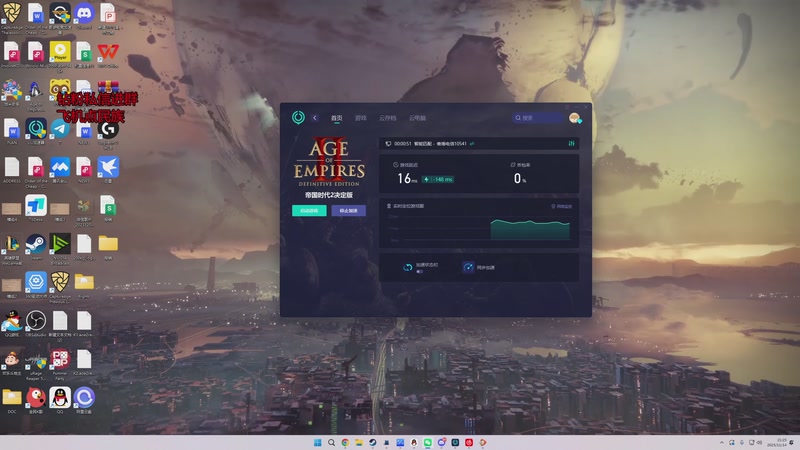Click the Age of Empires II logo
This screenshot has width=800, height=450.
pyautogui.click(x=329, y=161)
